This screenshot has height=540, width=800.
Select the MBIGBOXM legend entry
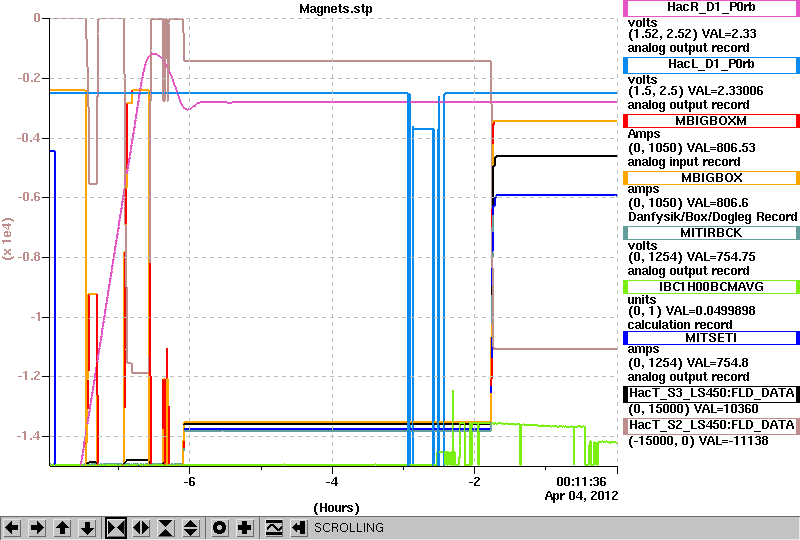[711, 121]
